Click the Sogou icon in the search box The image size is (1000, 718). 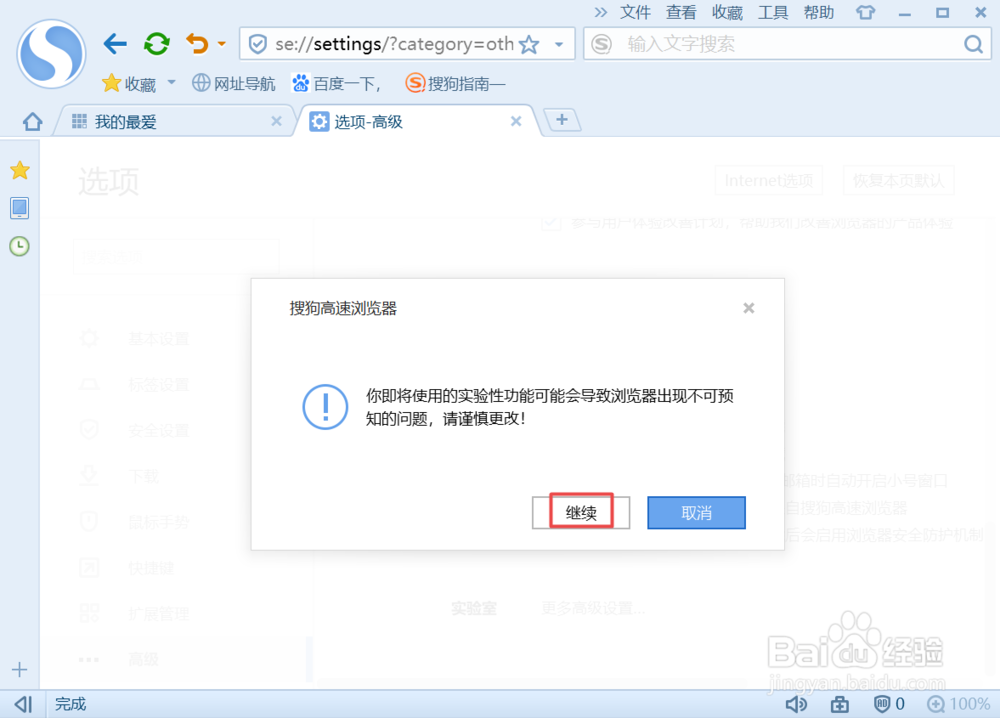tap(601, 44)
